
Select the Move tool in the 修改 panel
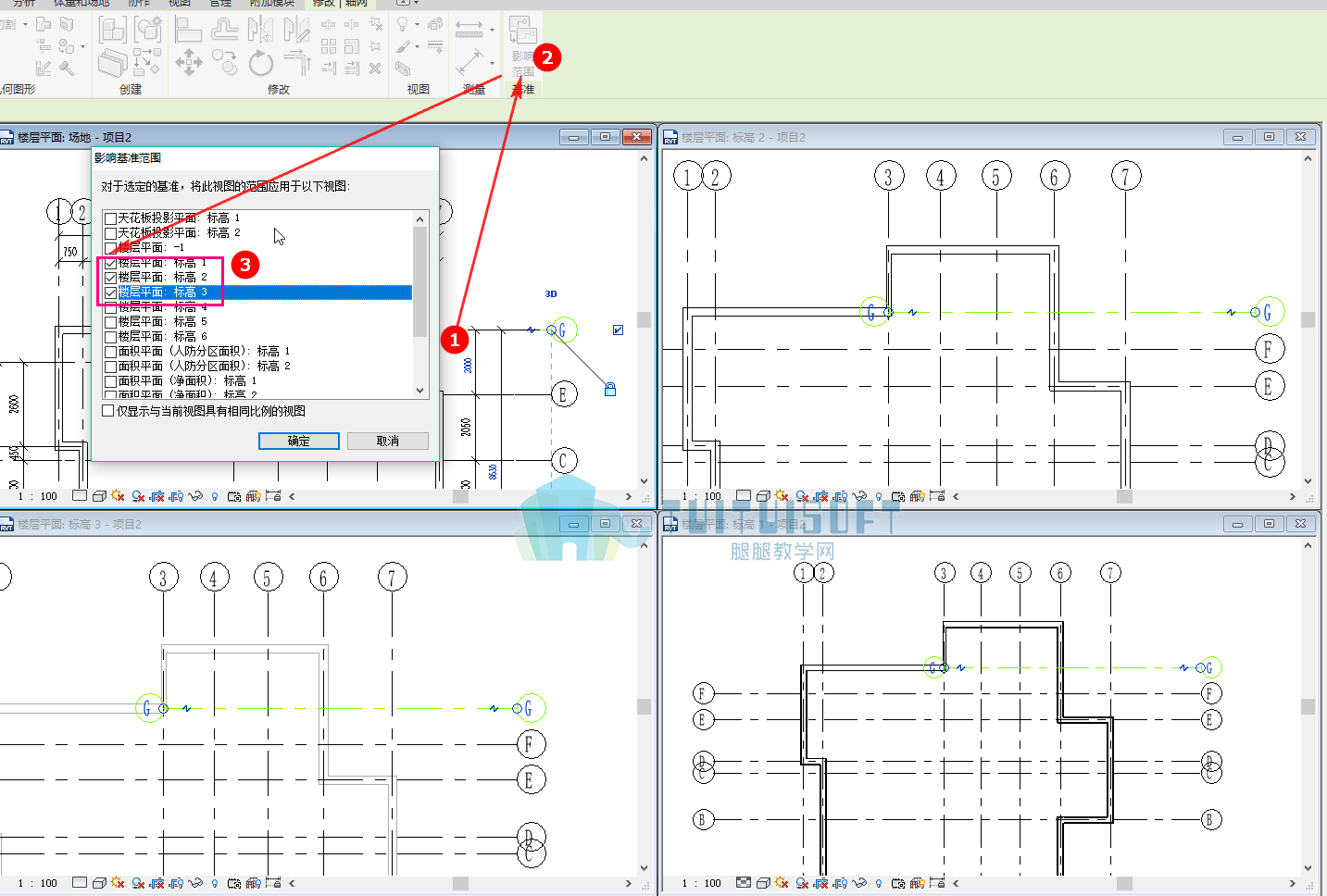[x=189, y=62]
